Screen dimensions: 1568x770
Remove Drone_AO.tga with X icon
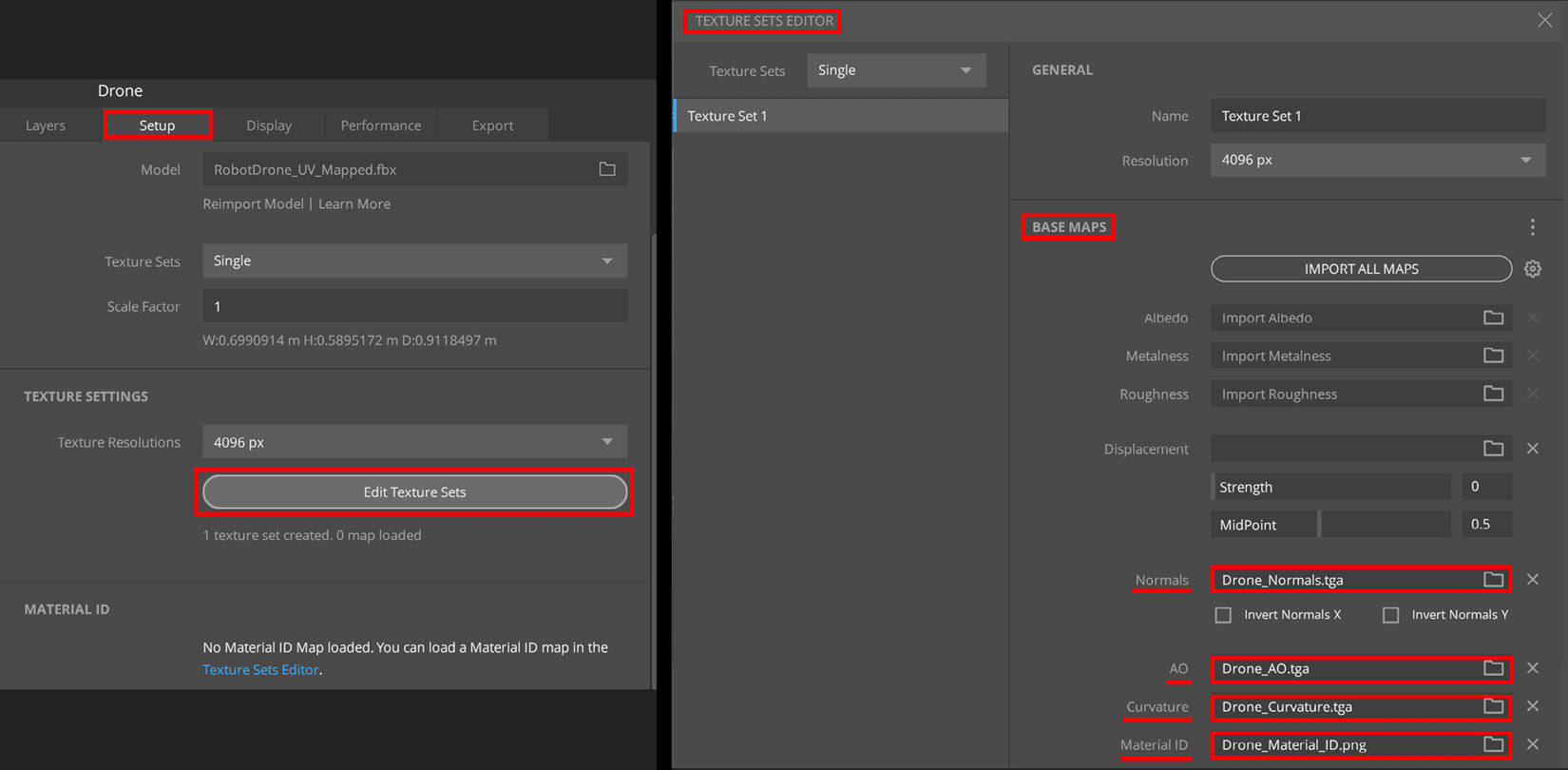[1533, 668]
